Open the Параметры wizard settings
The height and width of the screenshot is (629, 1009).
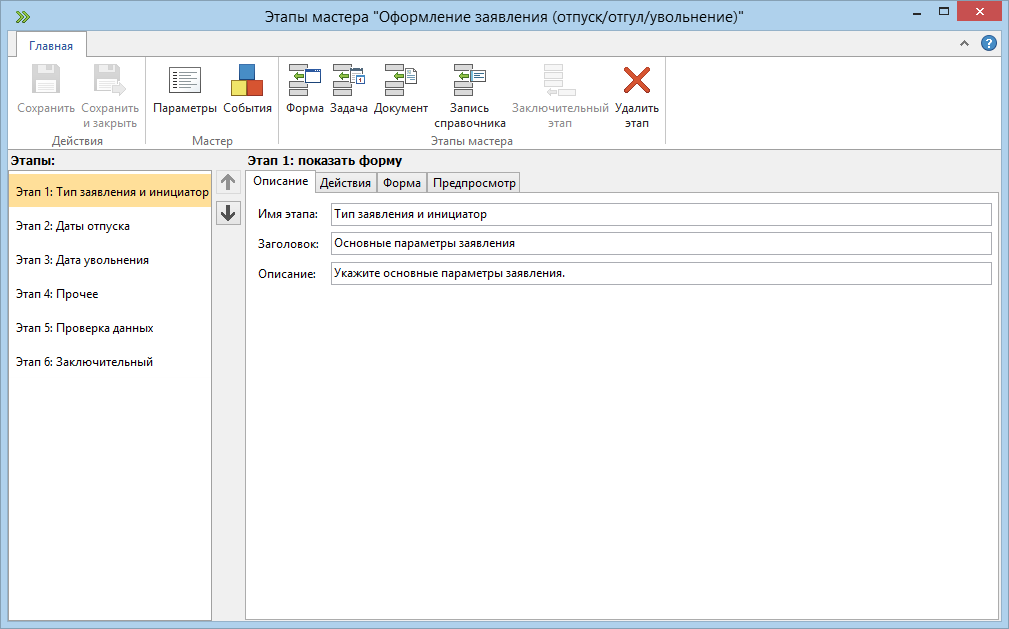[185, 89]
